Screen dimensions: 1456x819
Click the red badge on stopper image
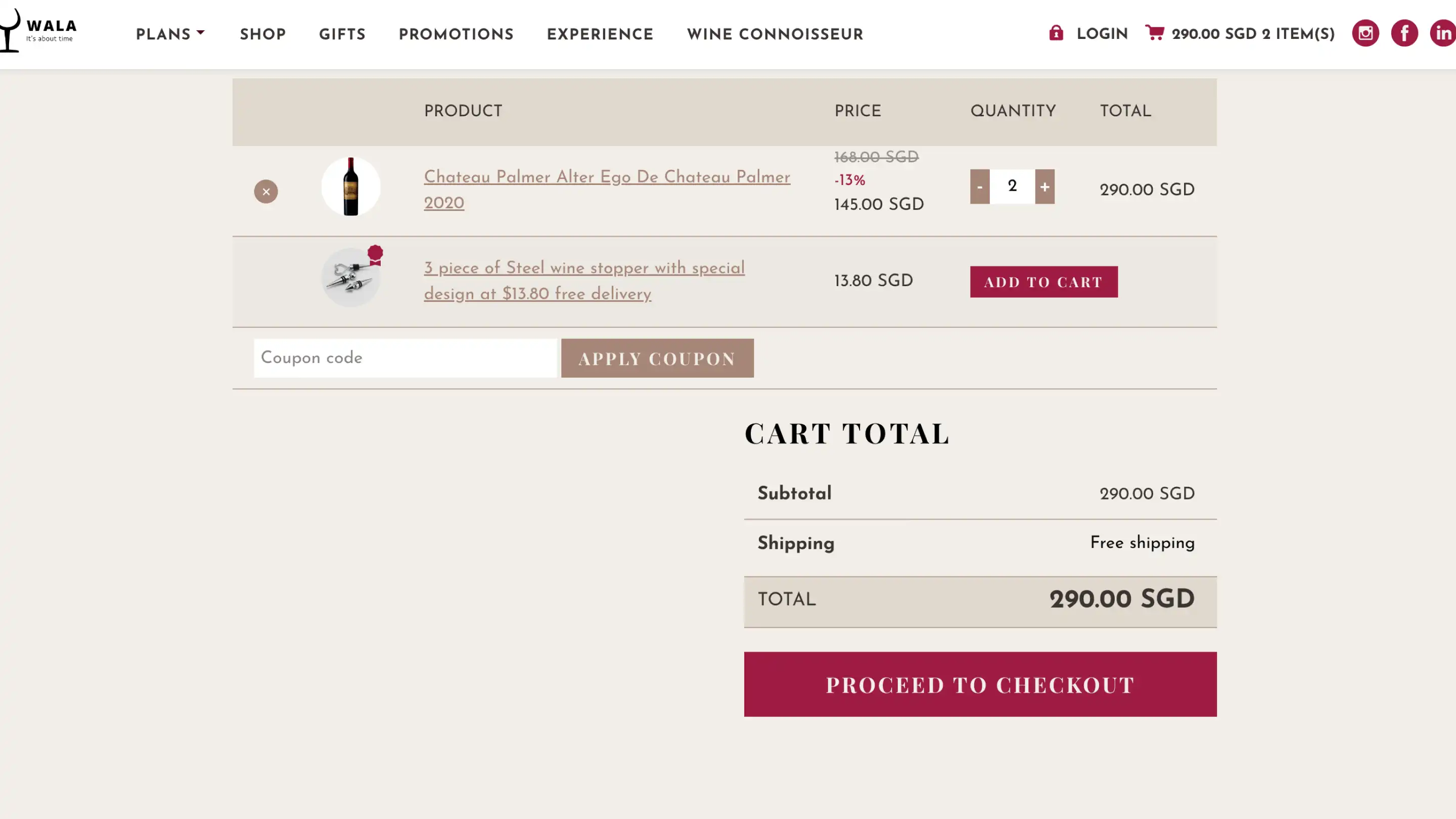pyautogui.click(x=375, y=255)
